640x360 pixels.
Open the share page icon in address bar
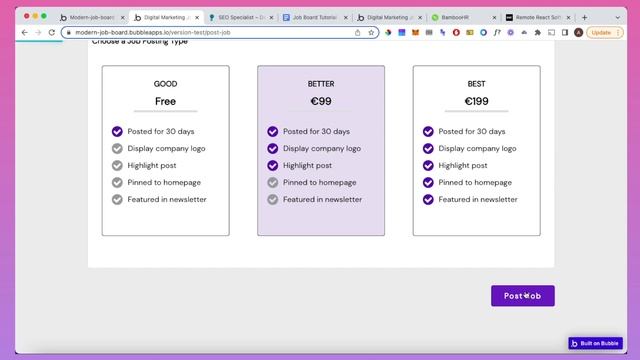click(x=358, y=32)
